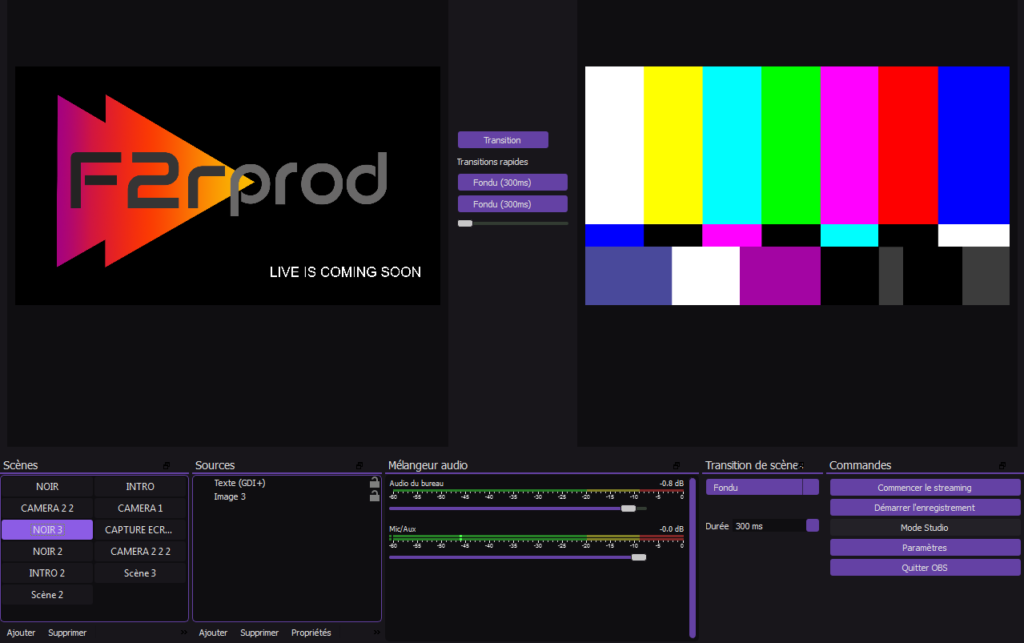Click the Commandes panel title
The width and height of the screenshot is (1024, 643).
point(860,465)
